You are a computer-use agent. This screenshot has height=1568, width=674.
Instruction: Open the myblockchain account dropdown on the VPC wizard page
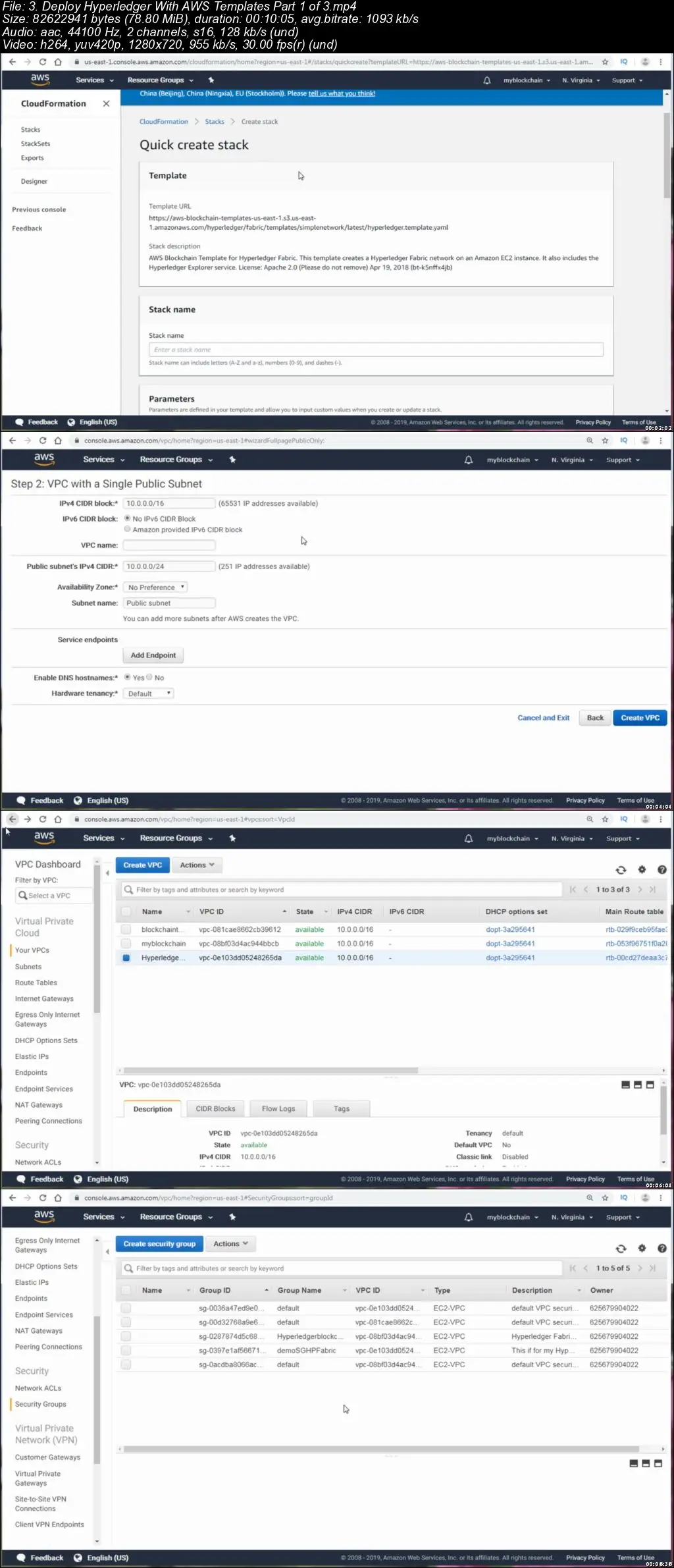tap(513, 460)
